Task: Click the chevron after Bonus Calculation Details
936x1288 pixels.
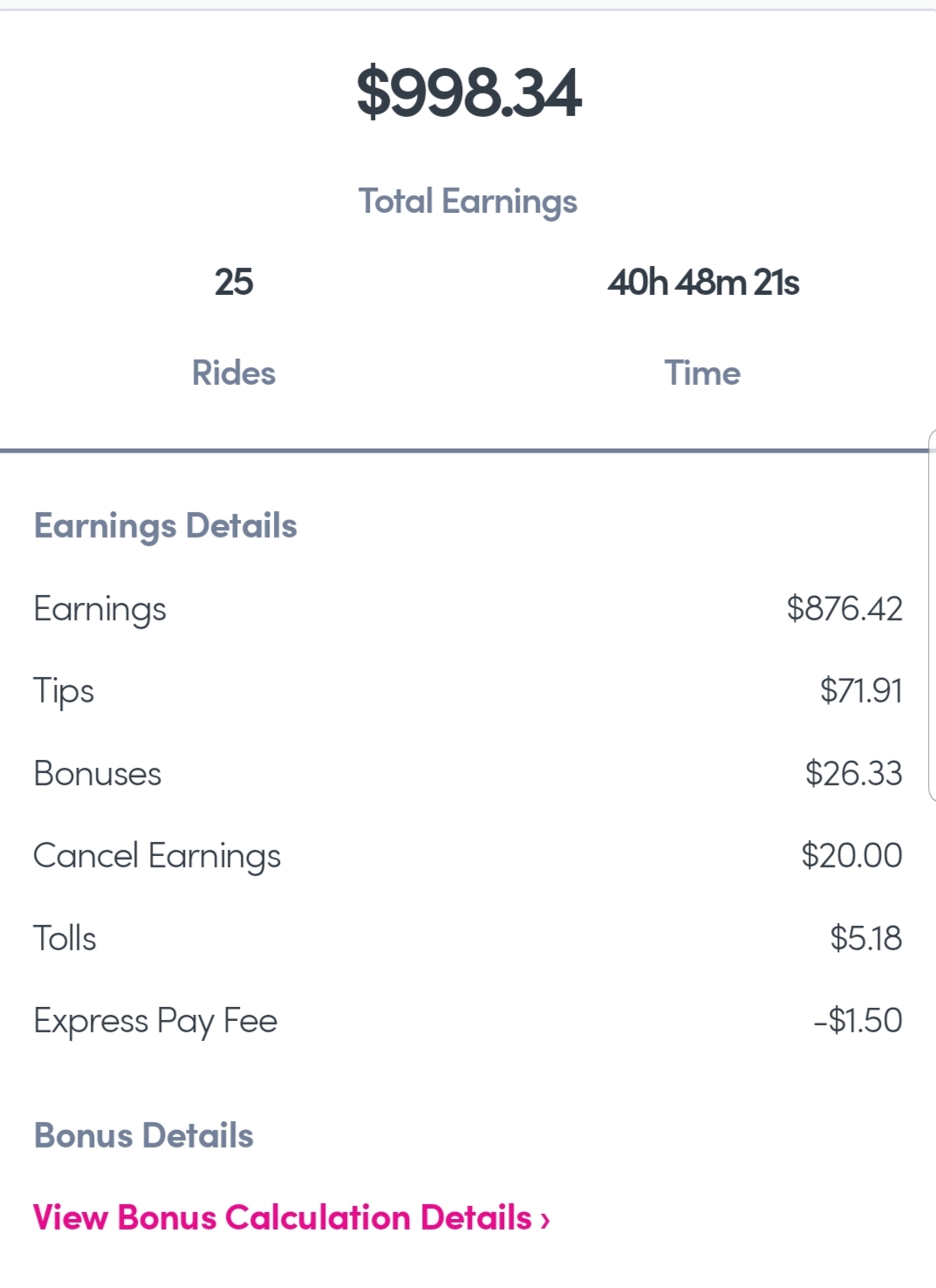Action: pos(545,1219)
